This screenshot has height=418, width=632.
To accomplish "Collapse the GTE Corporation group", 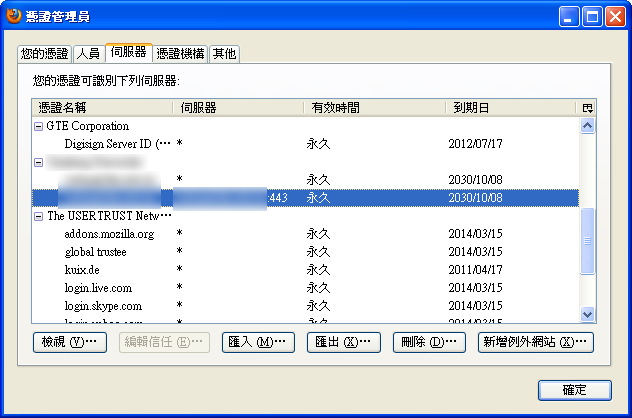I will (x=38, y=127).
